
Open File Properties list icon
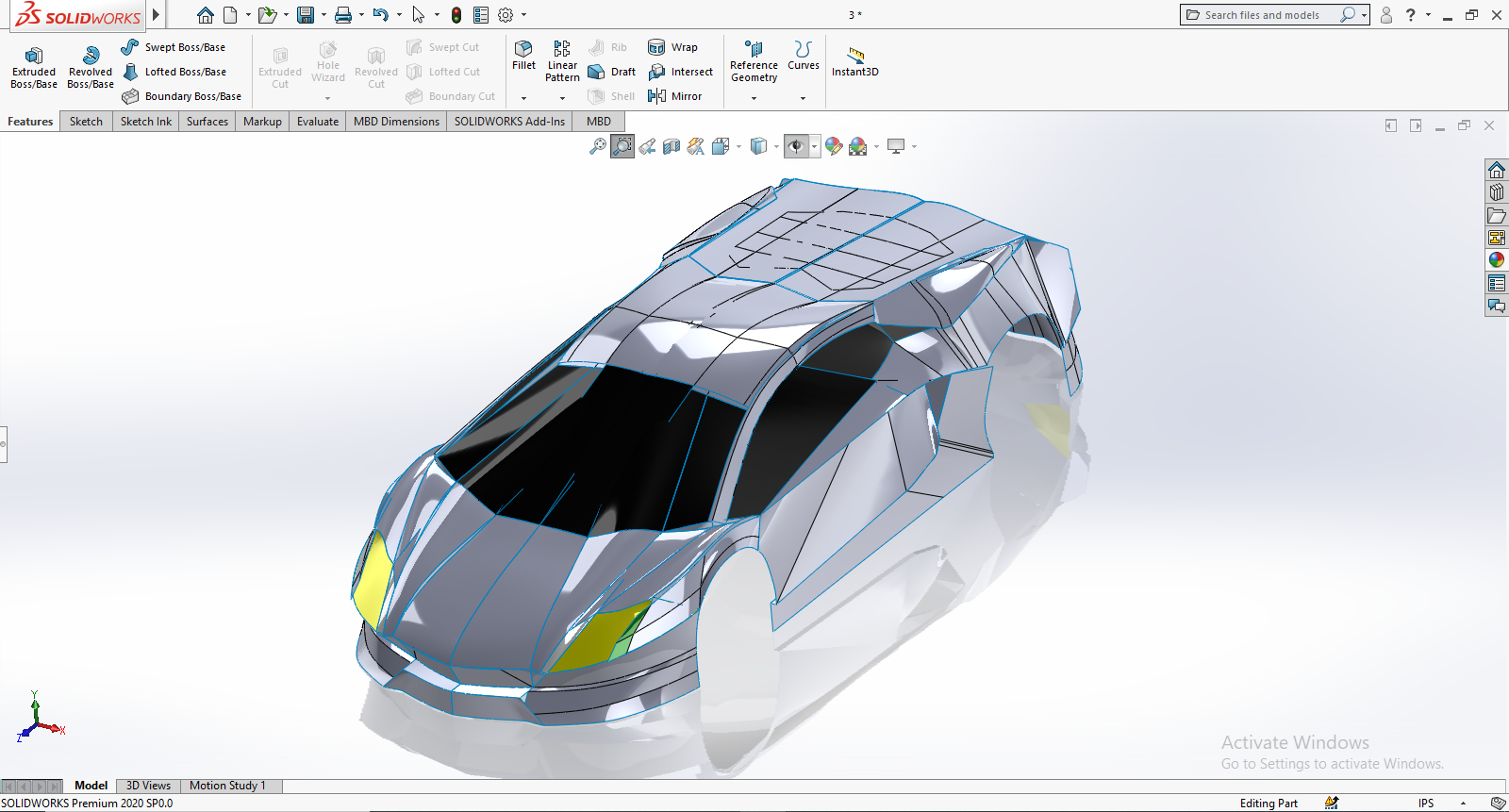point(481,15)
